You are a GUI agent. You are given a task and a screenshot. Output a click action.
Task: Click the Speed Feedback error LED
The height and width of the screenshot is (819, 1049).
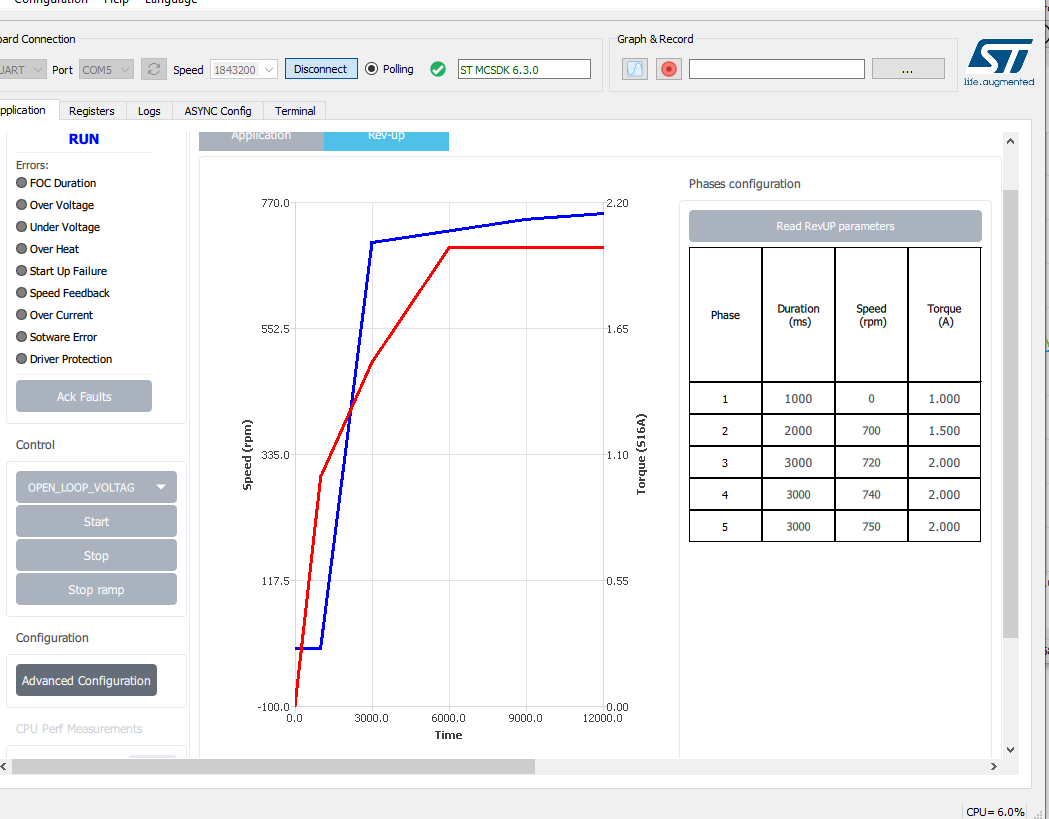coord(21,292)
